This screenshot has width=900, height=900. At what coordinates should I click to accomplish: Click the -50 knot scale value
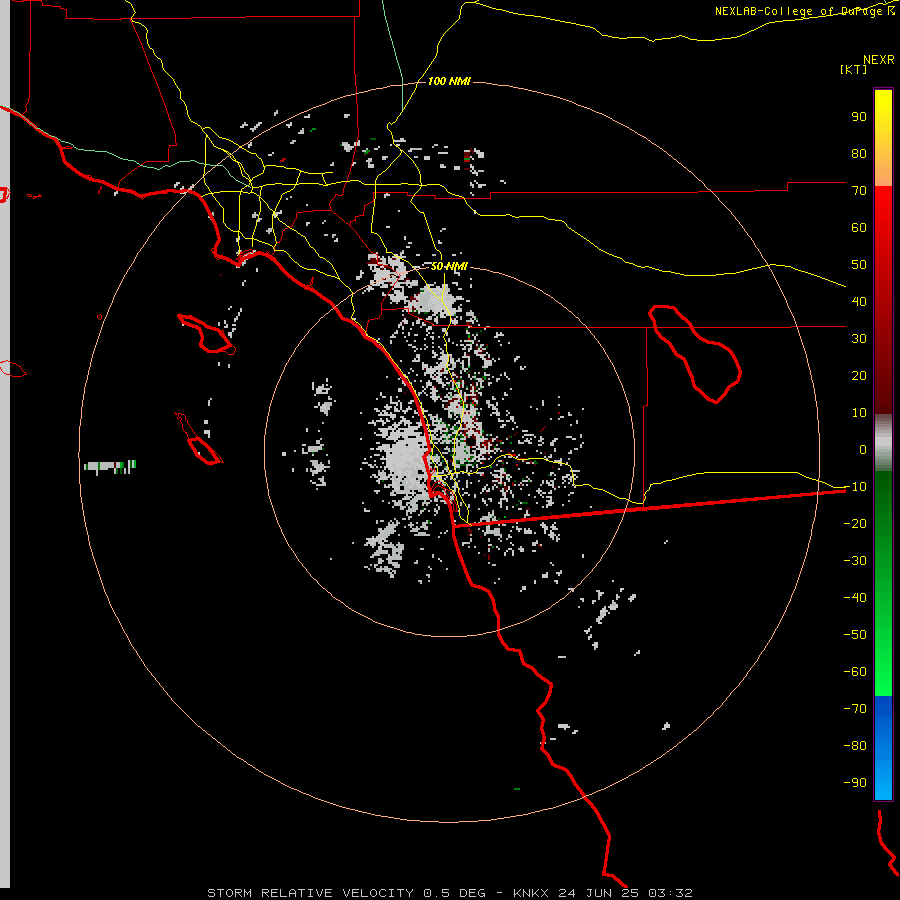tap(855, 635)
